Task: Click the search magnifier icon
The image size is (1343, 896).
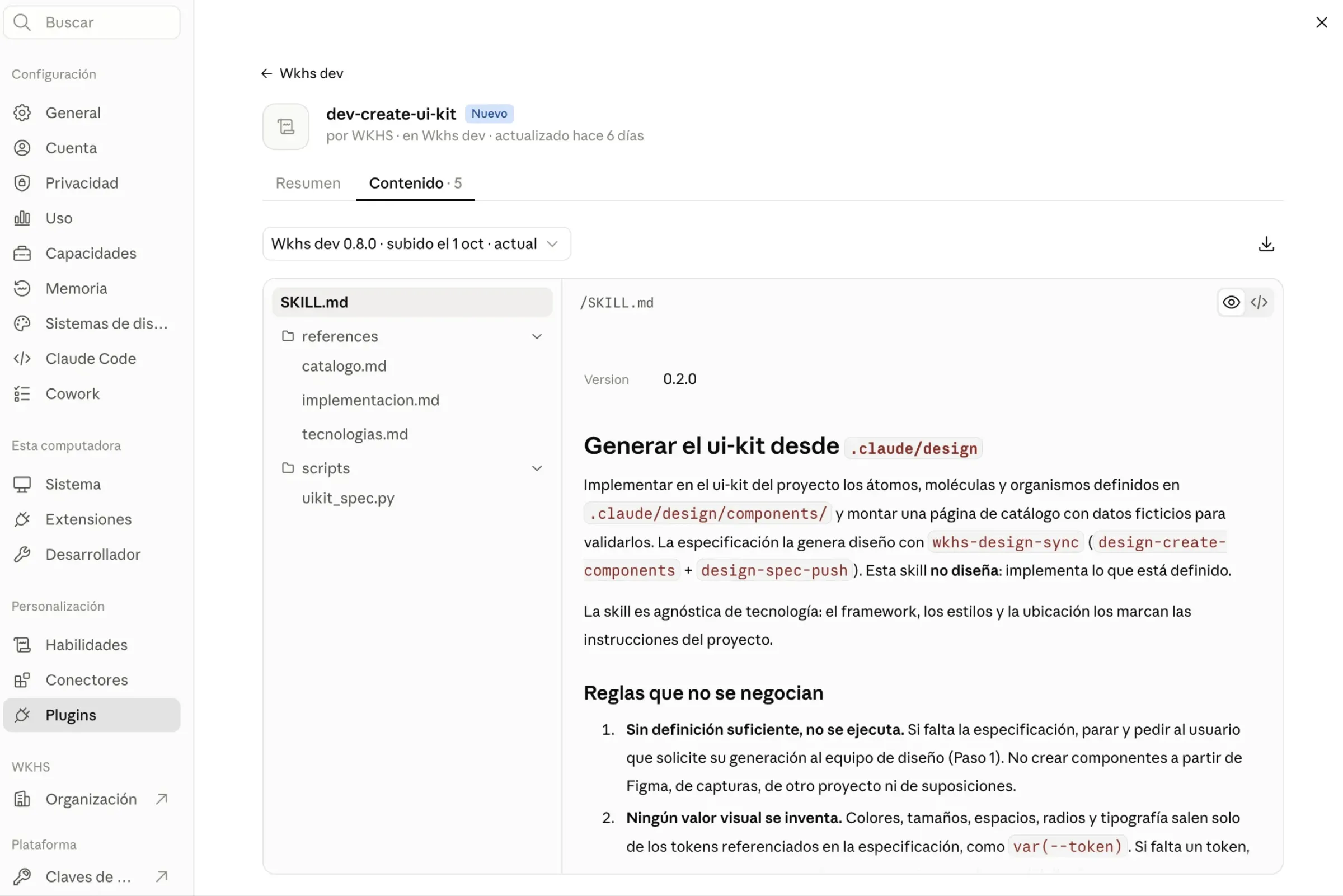Action: pos(22,22)
